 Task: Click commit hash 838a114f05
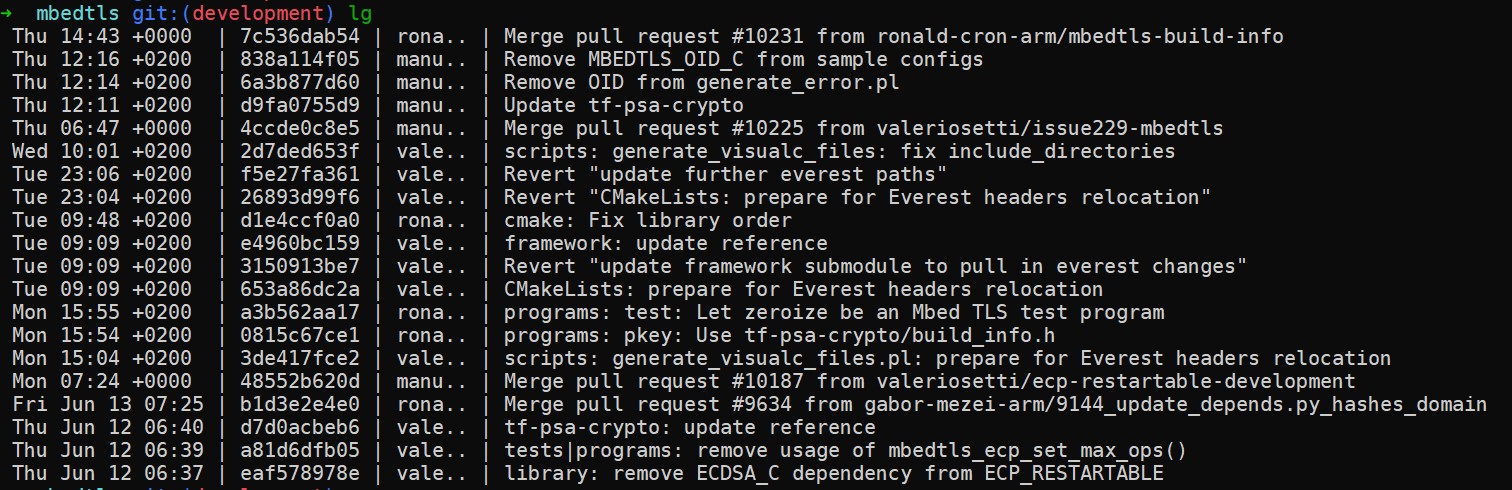click(x=299, y=59)
